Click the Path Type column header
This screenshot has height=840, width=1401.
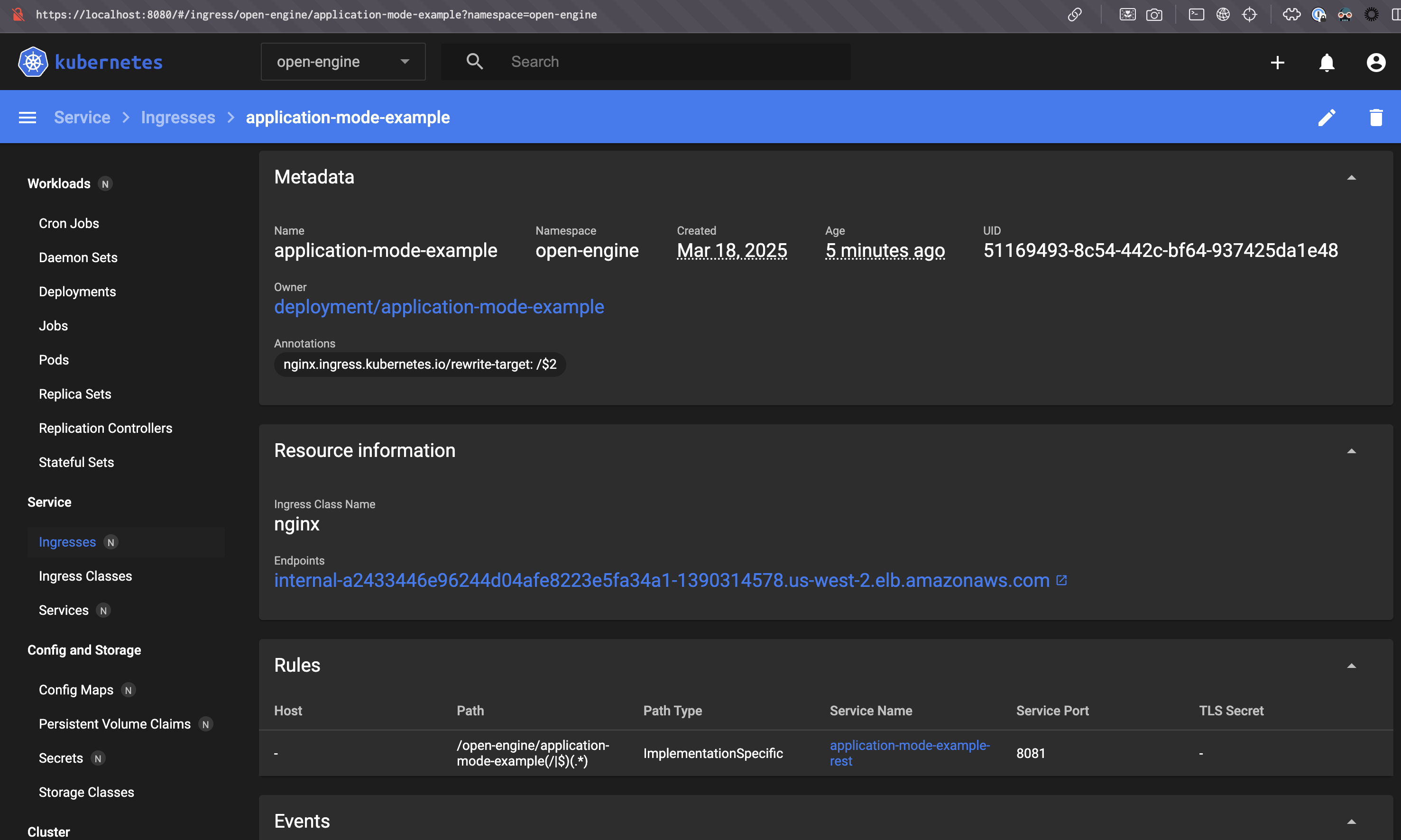pyautogui.click(x=673, y=711)
